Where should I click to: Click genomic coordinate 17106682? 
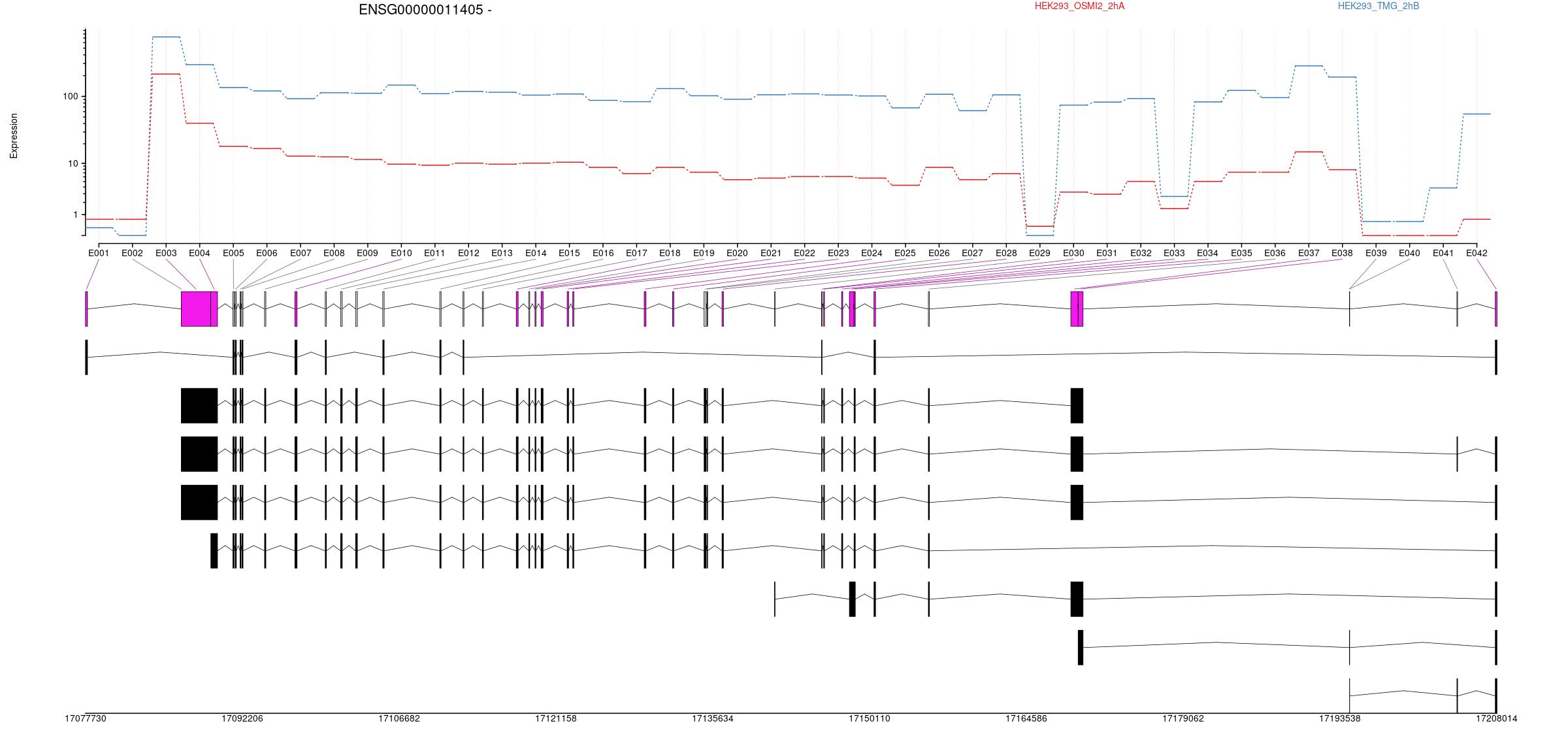399,719
